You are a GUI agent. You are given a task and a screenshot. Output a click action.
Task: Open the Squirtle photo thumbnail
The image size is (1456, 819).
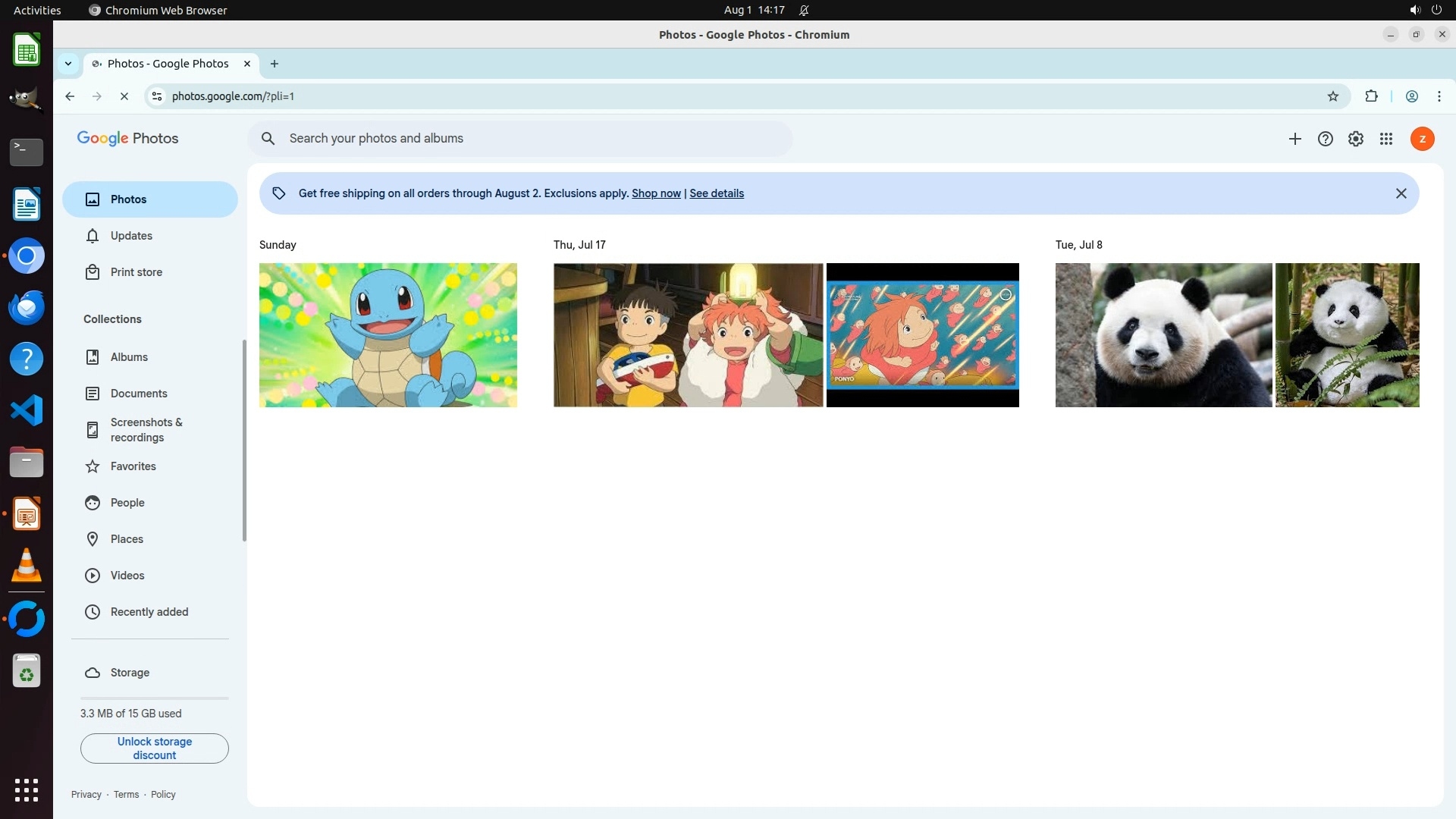pyautogui.click(x=388, y=335)
